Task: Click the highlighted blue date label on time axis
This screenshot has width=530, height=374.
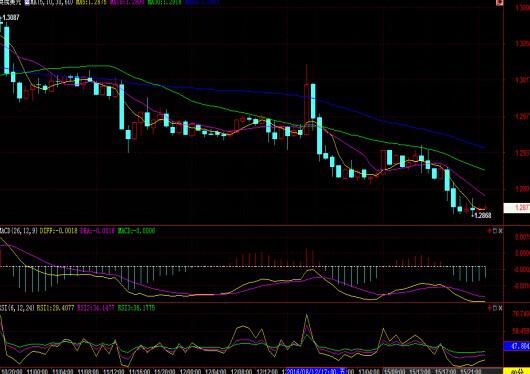Action: pos(316,371)
